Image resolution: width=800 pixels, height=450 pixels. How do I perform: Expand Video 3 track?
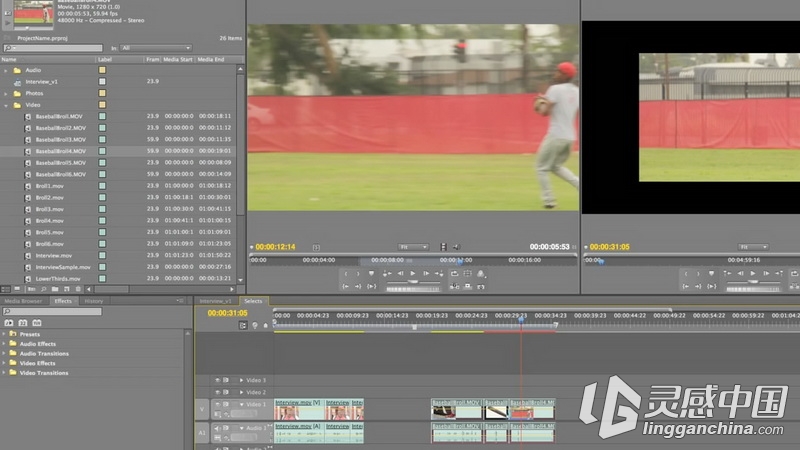pyautogui.click(x=241, y=380)
